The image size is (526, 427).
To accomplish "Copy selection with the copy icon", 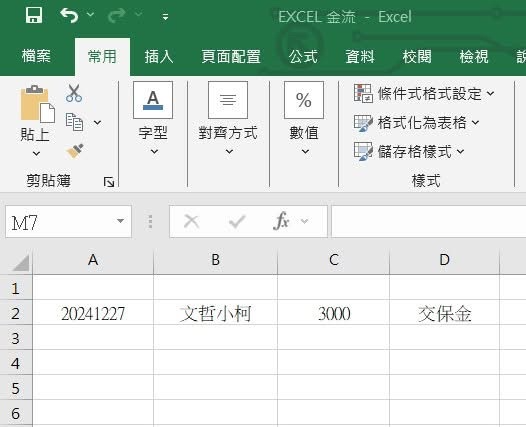I will click(x=74, y=122).
